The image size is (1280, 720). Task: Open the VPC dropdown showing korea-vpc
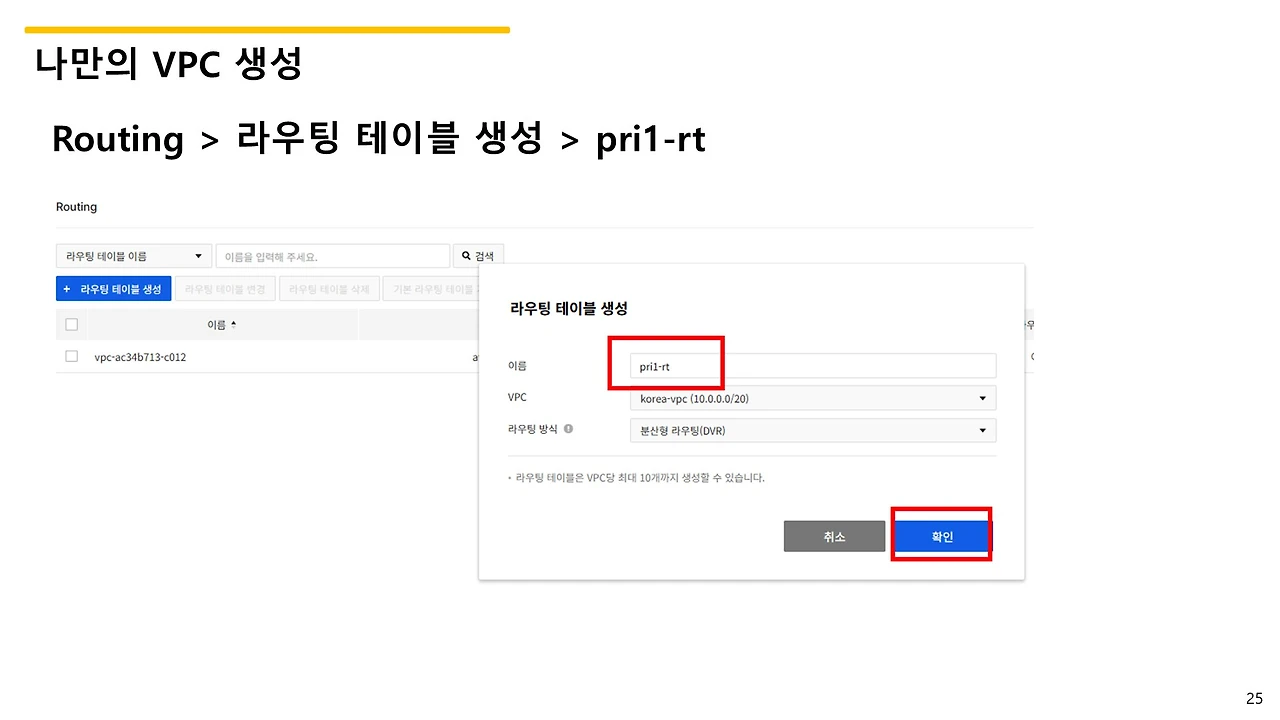pos(812,398)
